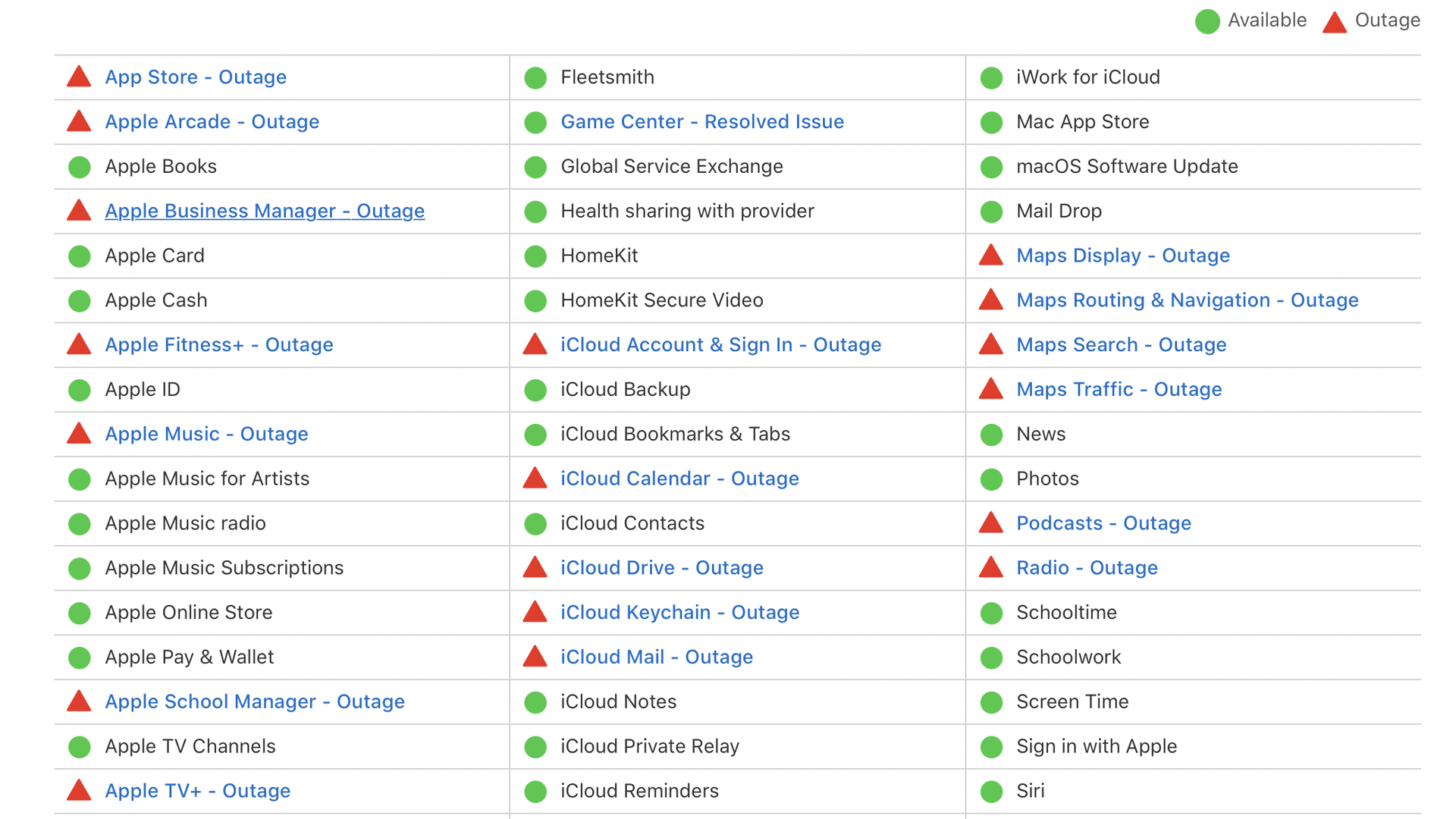Select the Apple School Manager outage entry
This screenshot has height=819, width=1456.
pyautogui.click(x=255, y=701)
